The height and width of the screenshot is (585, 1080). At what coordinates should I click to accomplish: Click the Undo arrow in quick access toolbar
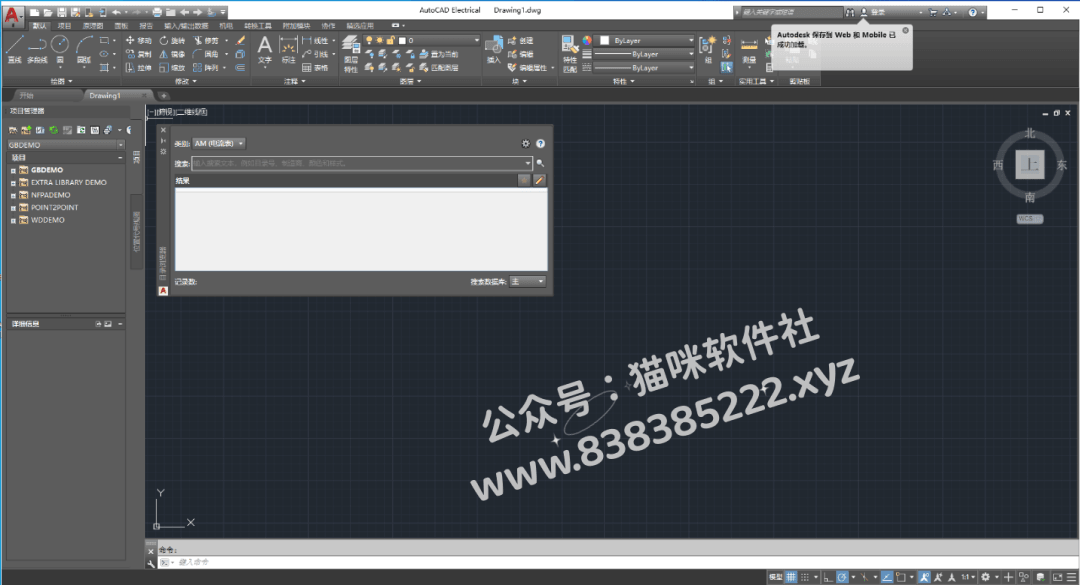(x=116, y=12)
